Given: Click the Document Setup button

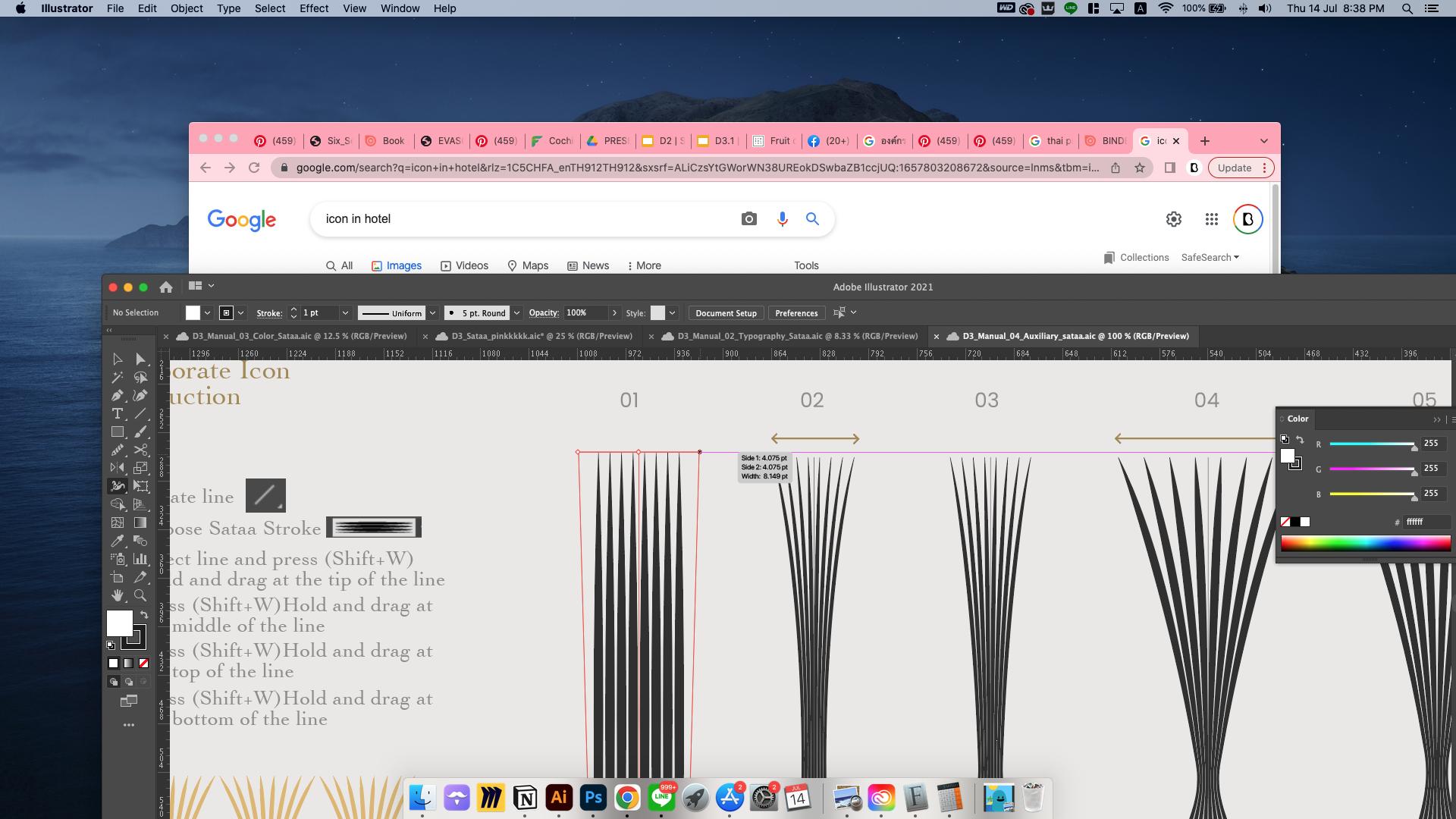Looking at the screenshot, I should 726,313.
